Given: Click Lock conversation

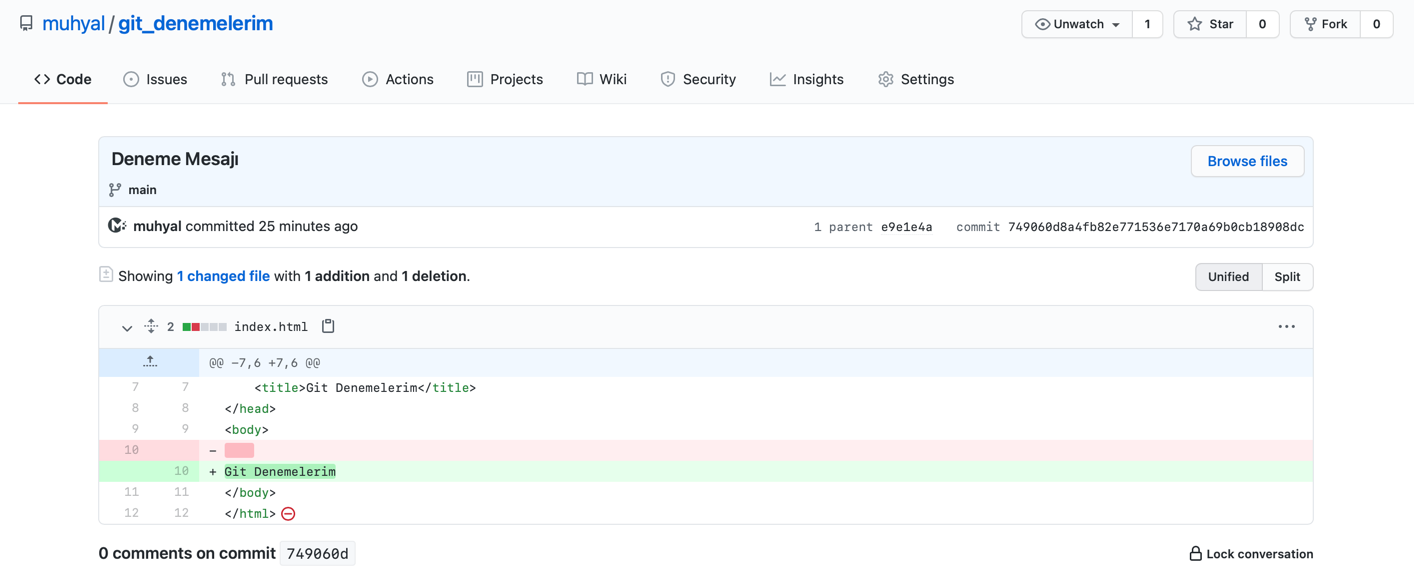Looking at the screenshot, I should click(1250, 554).
